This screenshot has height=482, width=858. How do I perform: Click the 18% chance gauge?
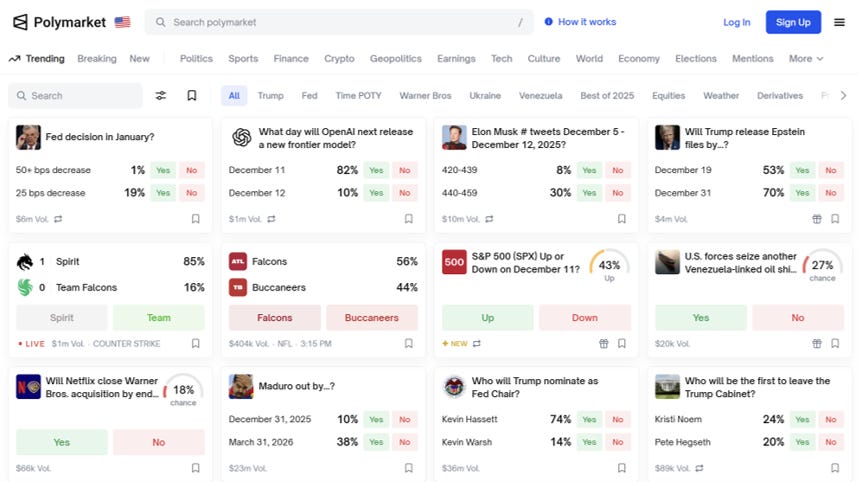183,391
